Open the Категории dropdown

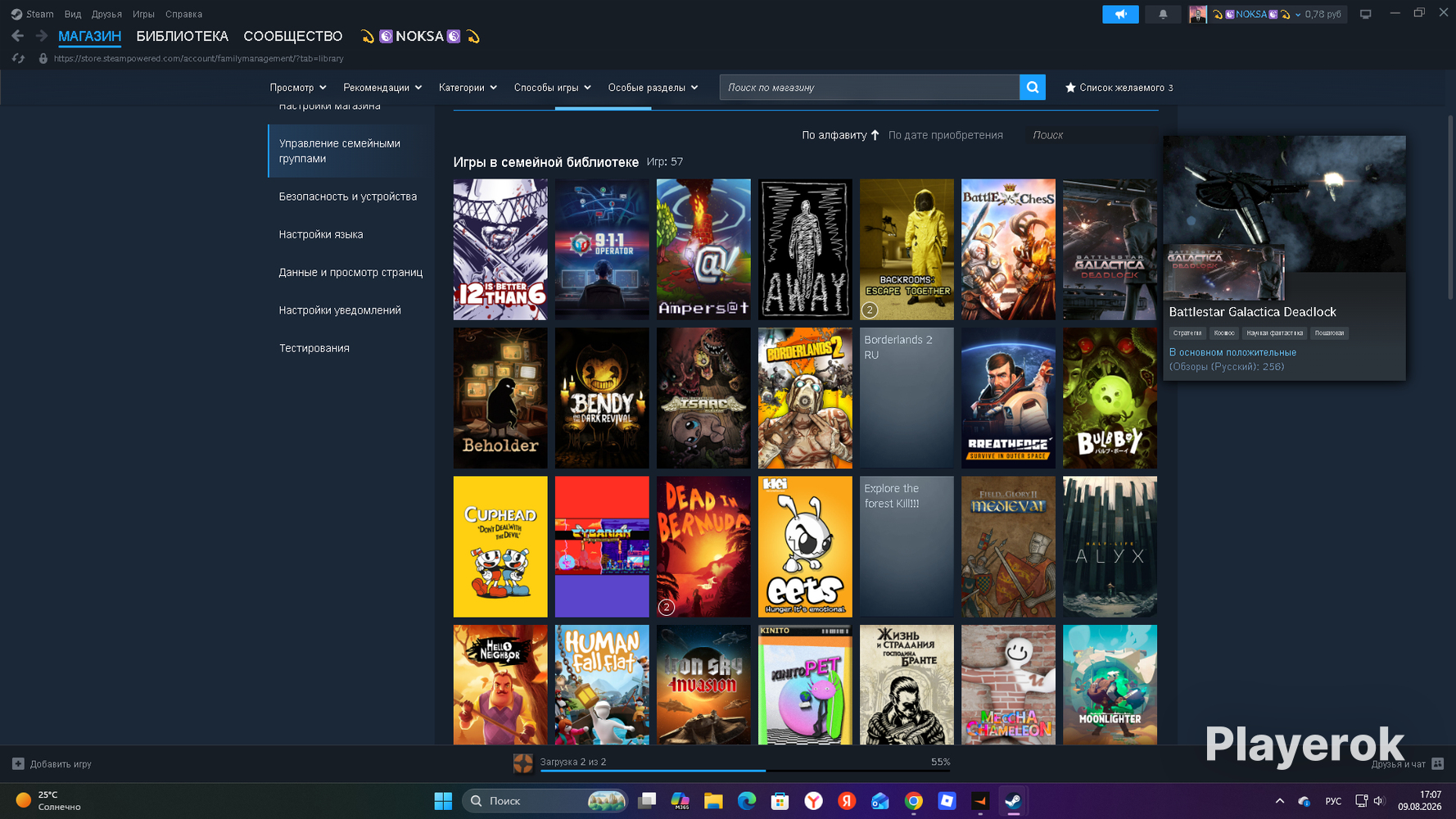(x=468, y=88)
